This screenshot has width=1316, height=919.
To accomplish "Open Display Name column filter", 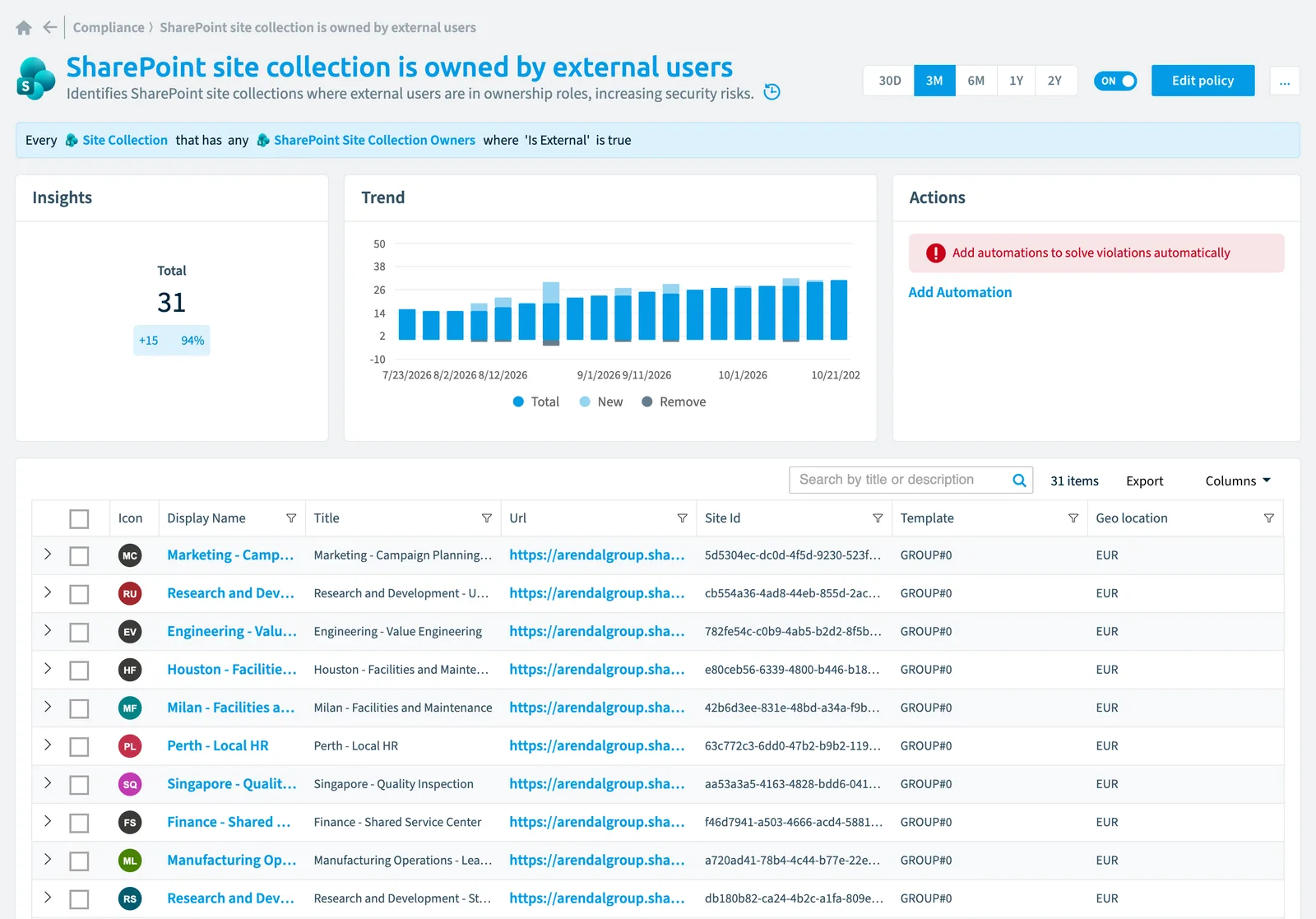I will [x=291, y=518].
